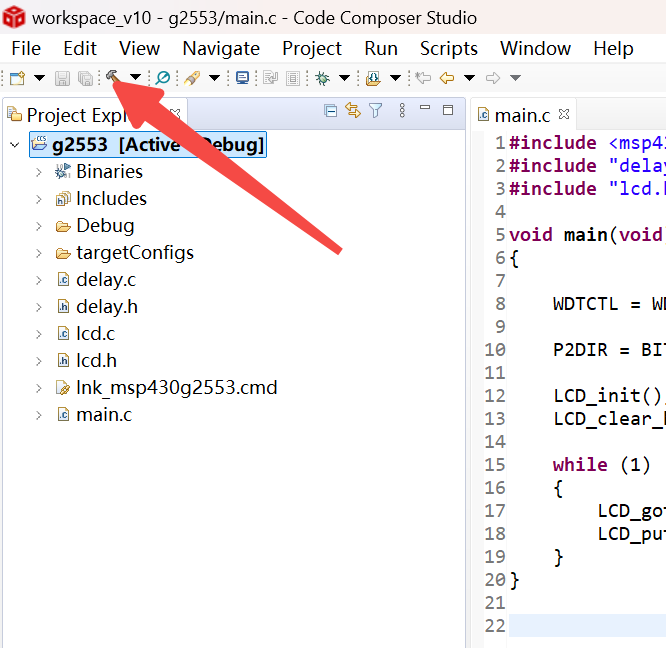This screenshot has width=666, height=648.
Task: Click 'void main(void' on line 5
Action: [x=586, y=235]
